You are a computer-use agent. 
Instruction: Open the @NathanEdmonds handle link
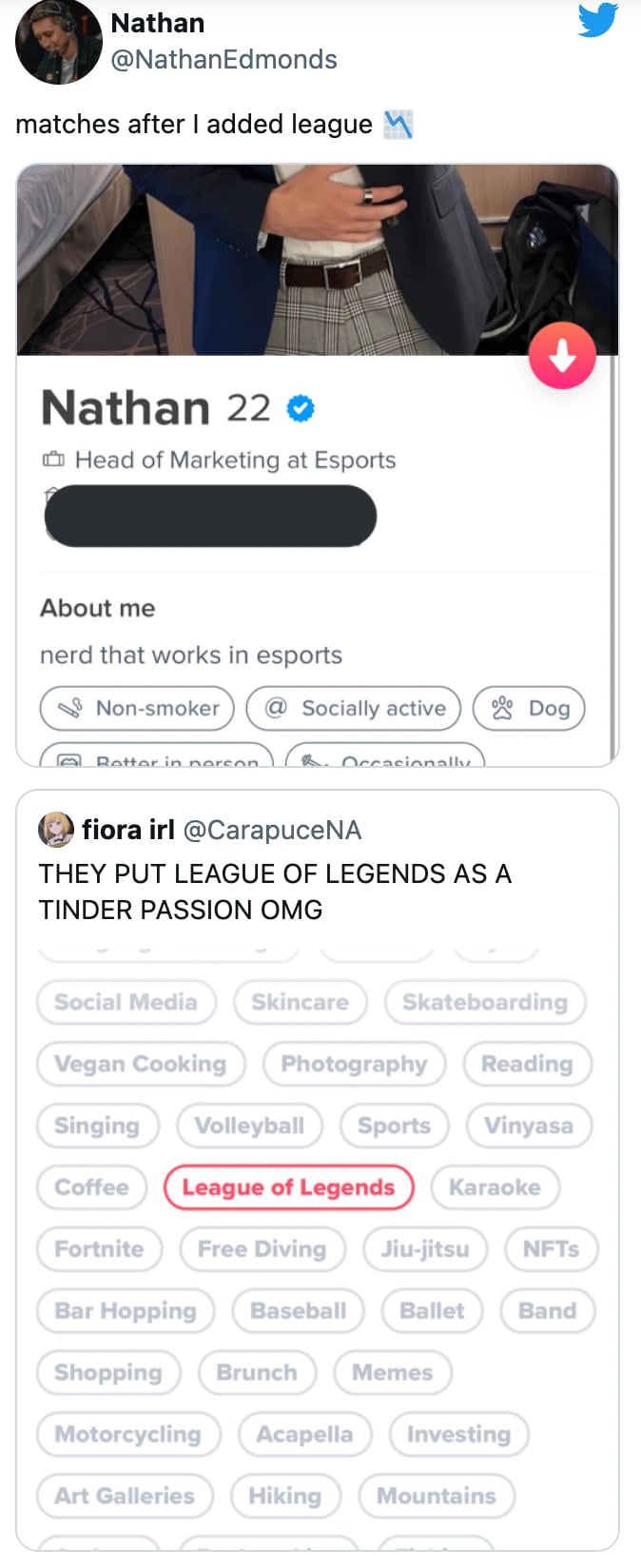(x=223, y=60)
